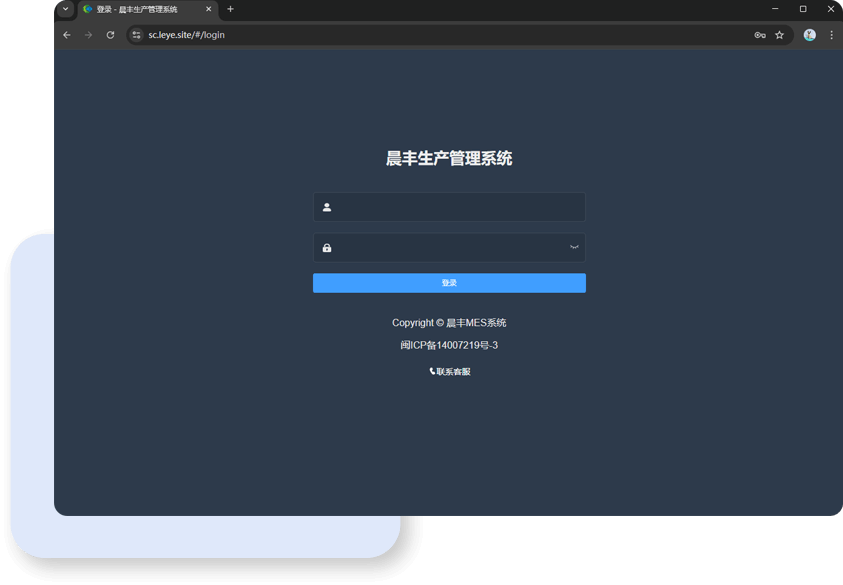Click the address bar URL sc.leye.site

[x=187, y=35]
